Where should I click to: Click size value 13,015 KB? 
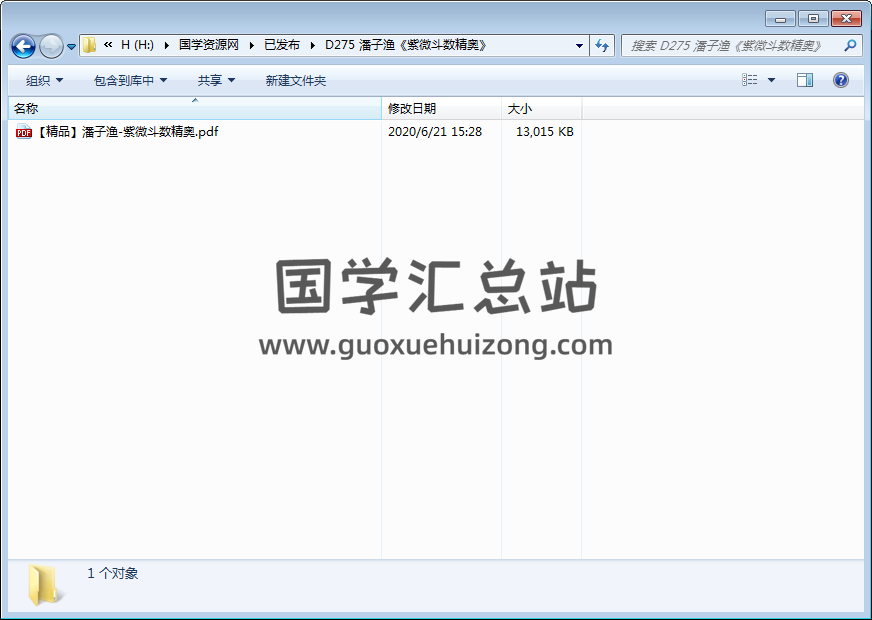point(544,132)
